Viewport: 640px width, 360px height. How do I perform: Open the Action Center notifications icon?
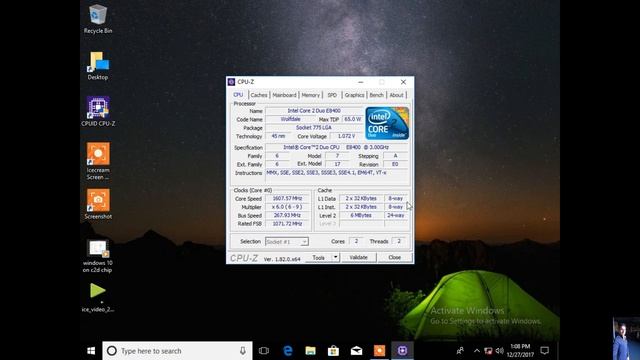544,351
